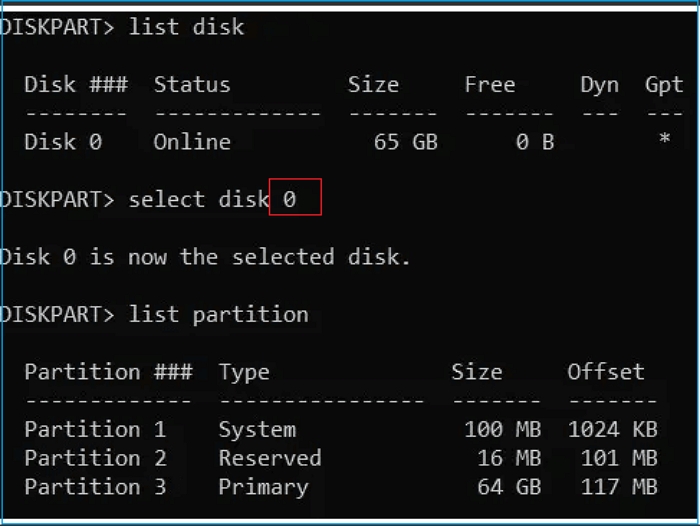
Task: Click the 'list disk' command text
Action: pyautogui.click(x=186, y=27)
